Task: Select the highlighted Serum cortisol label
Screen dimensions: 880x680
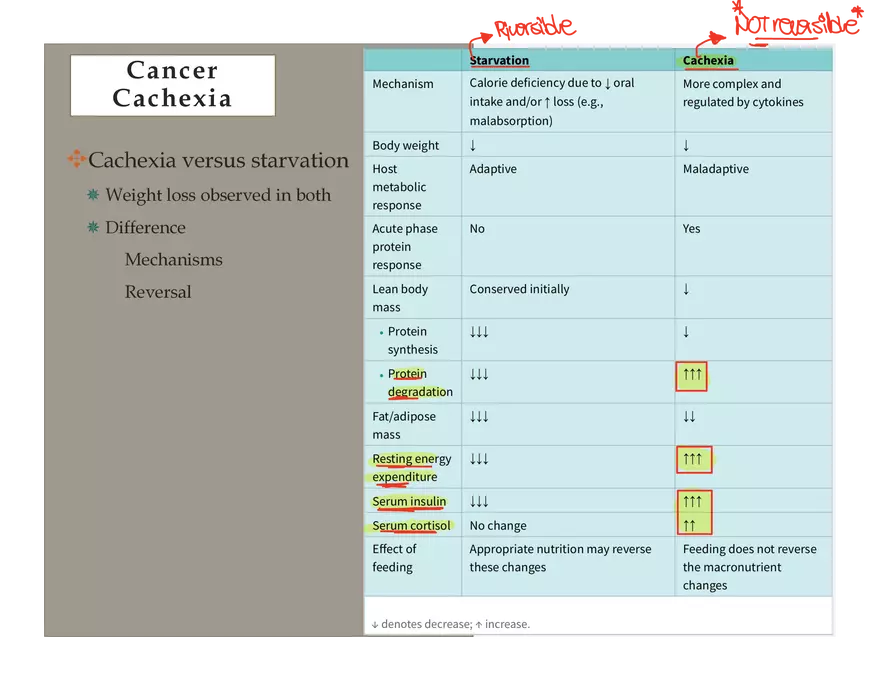Action: (x=412, y=525)
